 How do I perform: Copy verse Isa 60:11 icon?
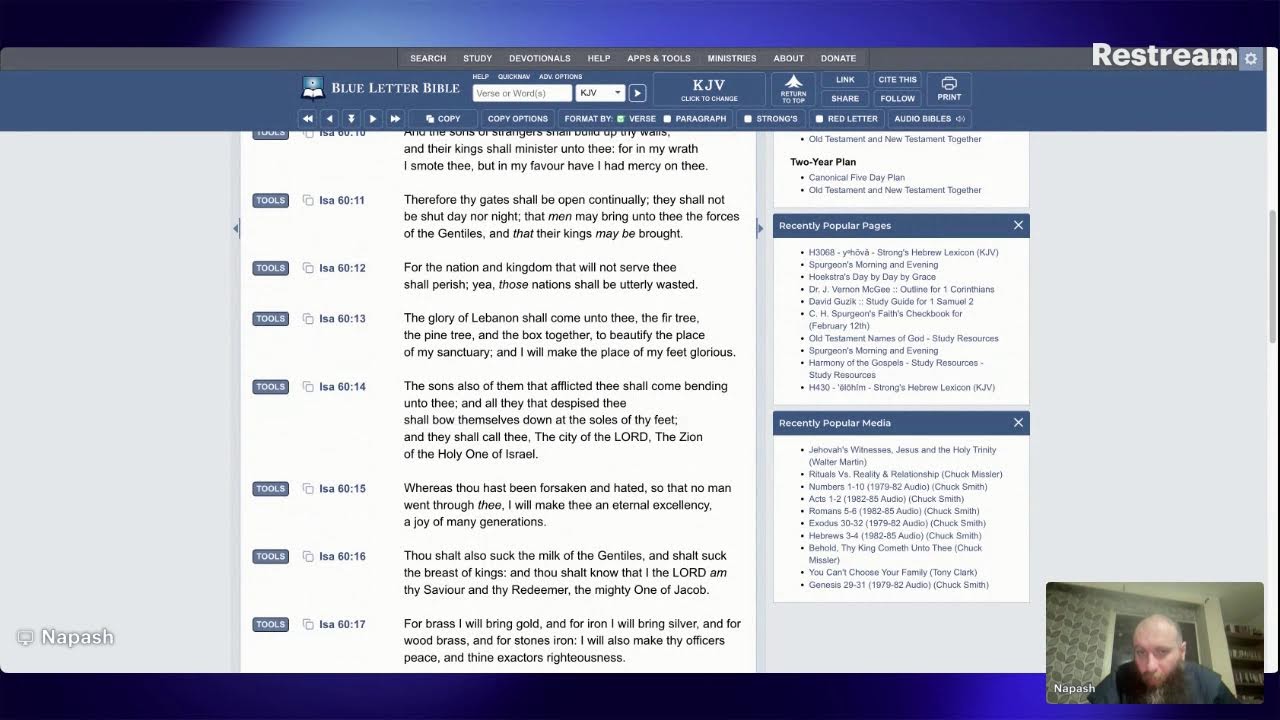point(308,200)
